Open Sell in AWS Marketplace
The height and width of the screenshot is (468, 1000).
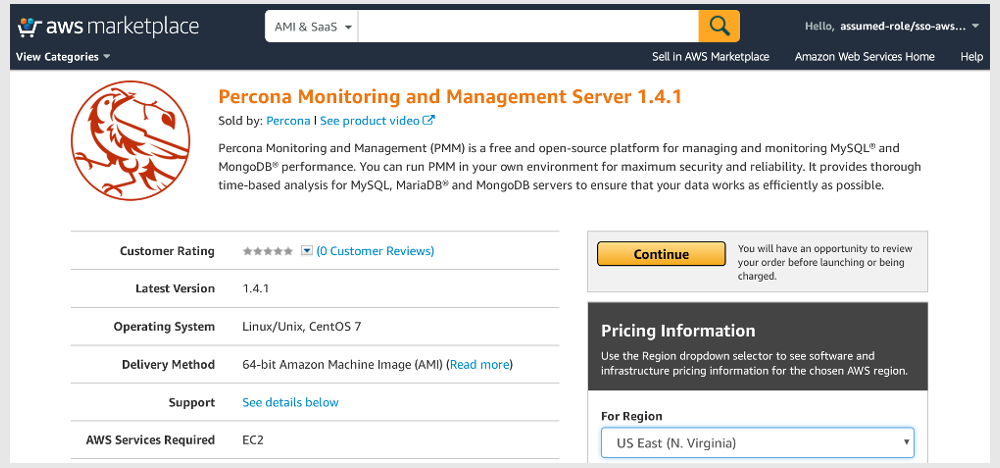pos(710,57)
